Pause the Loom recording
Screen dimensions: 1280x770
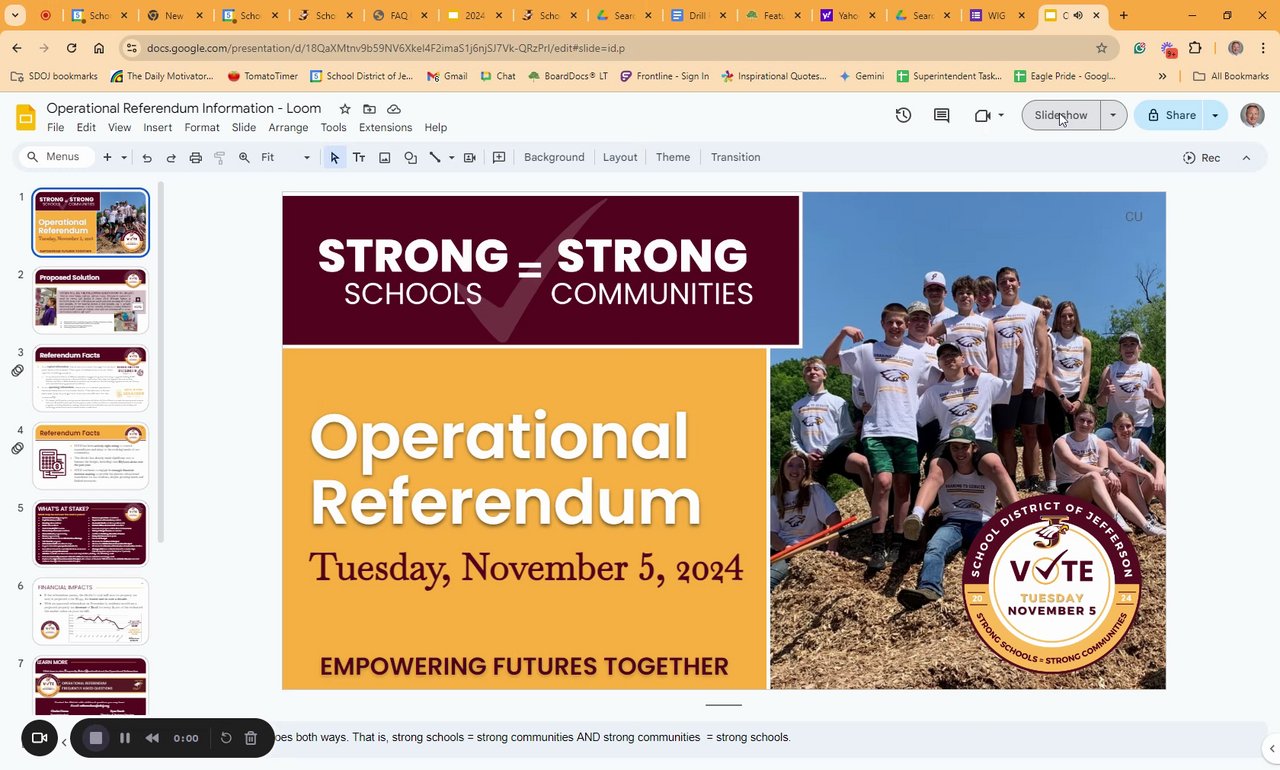point(125,738)
